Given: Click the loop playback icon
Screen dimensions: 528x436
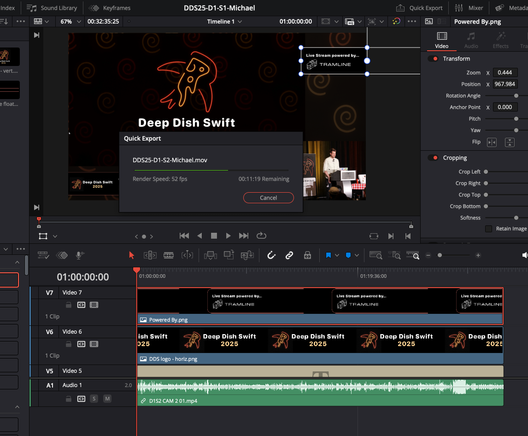Looking at the screenshot, I should 261,236.
